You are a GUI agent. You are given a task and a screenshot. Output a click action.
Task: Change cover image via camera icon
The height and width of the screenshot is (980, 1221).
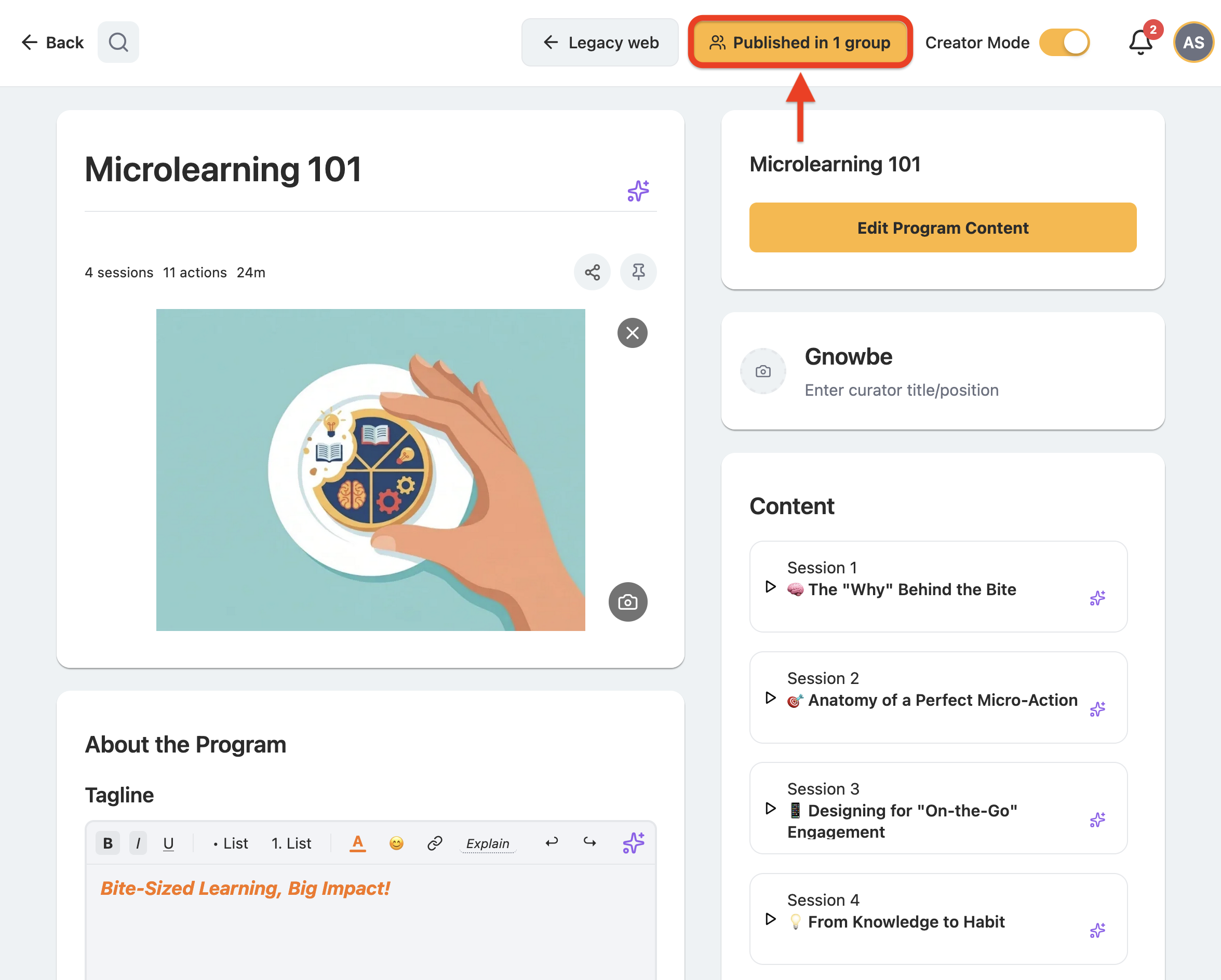628,601
